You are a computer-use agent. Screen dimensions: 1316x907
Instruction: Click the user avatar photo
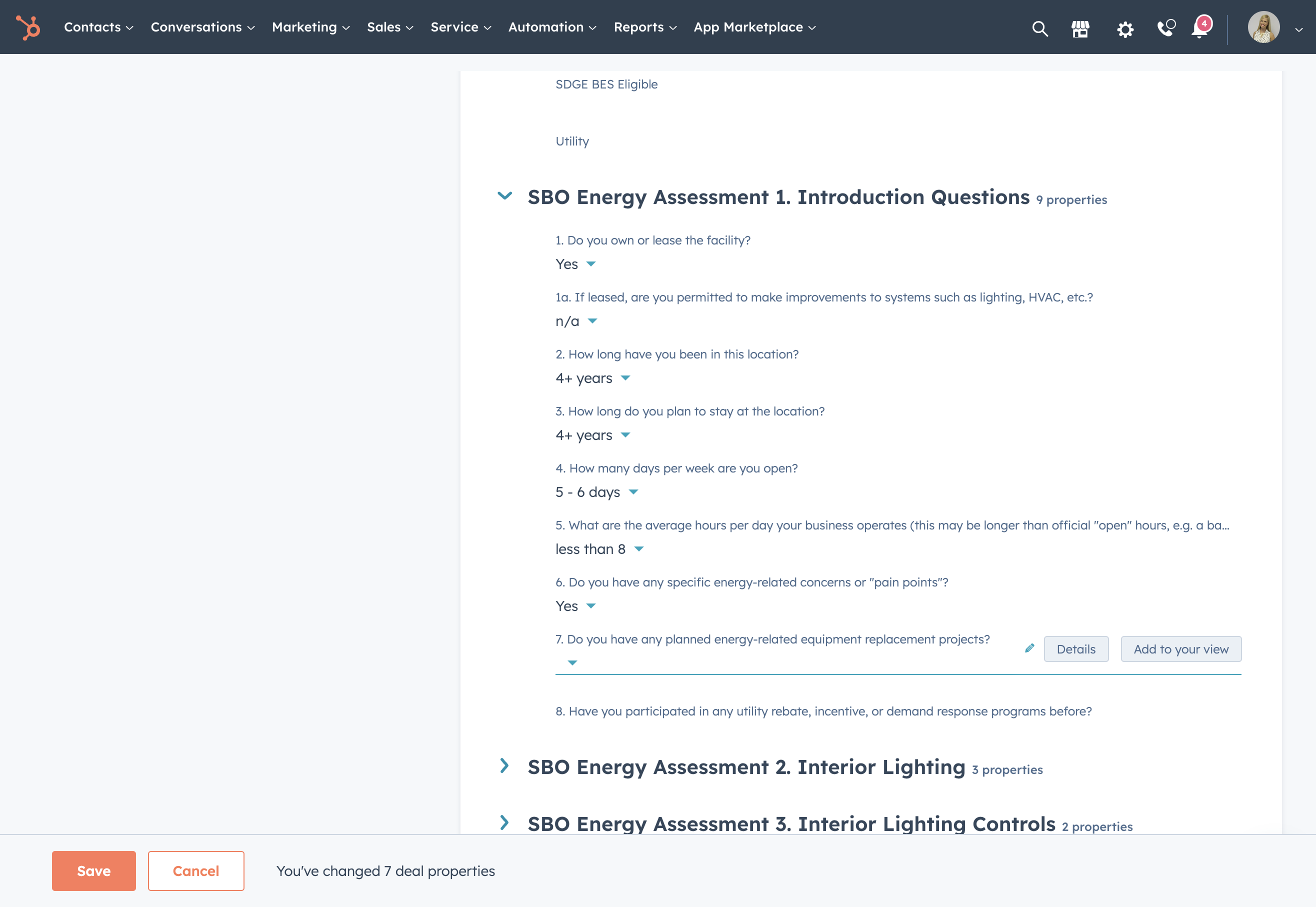click(1263, 27)
